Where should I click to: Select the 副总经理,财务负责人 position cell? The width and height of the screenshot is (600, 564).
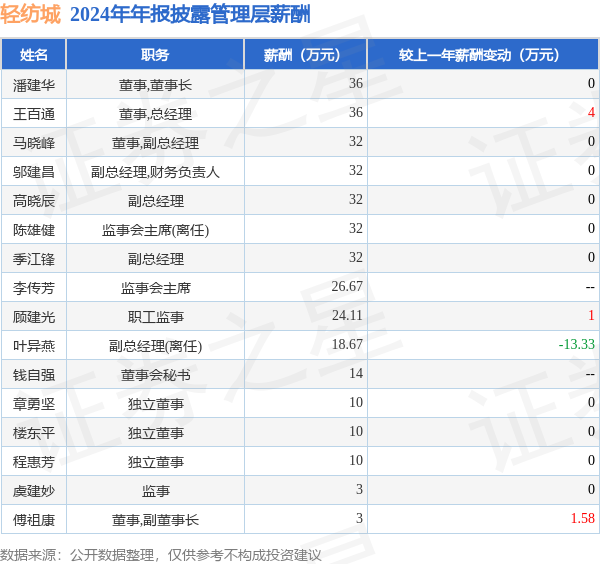tap(155, 172)
